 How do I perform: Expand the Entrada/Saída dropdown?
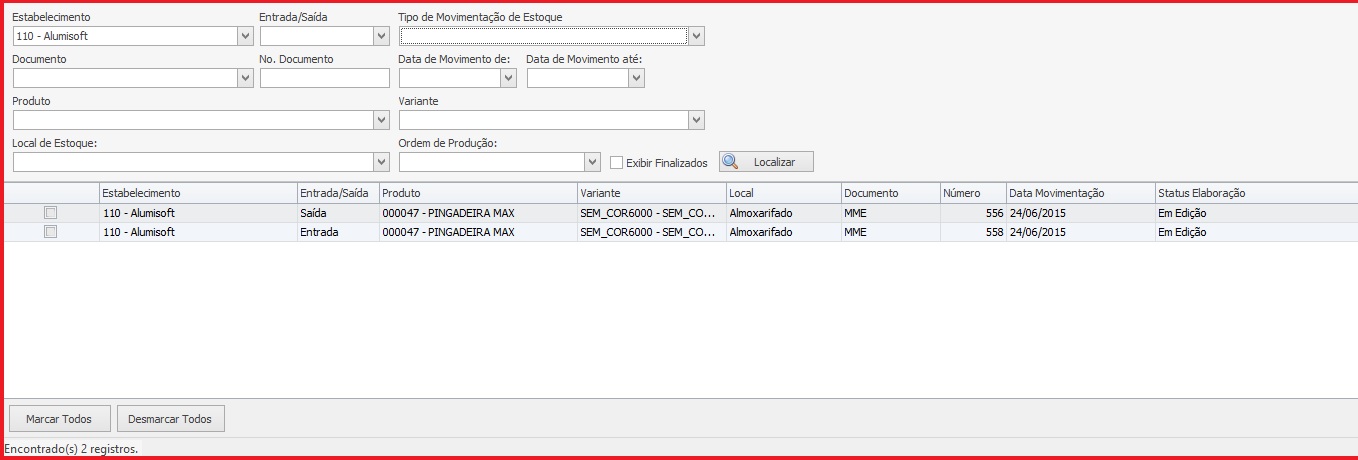pyautogui.click(x=381, y=36)
